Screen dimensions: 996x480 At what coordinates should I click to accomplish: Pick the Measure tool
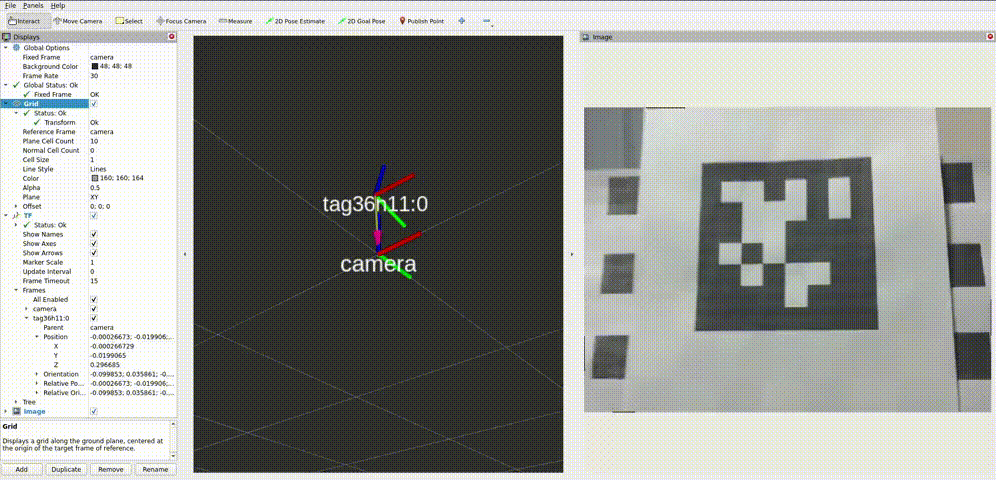click(x=235, y=21)
